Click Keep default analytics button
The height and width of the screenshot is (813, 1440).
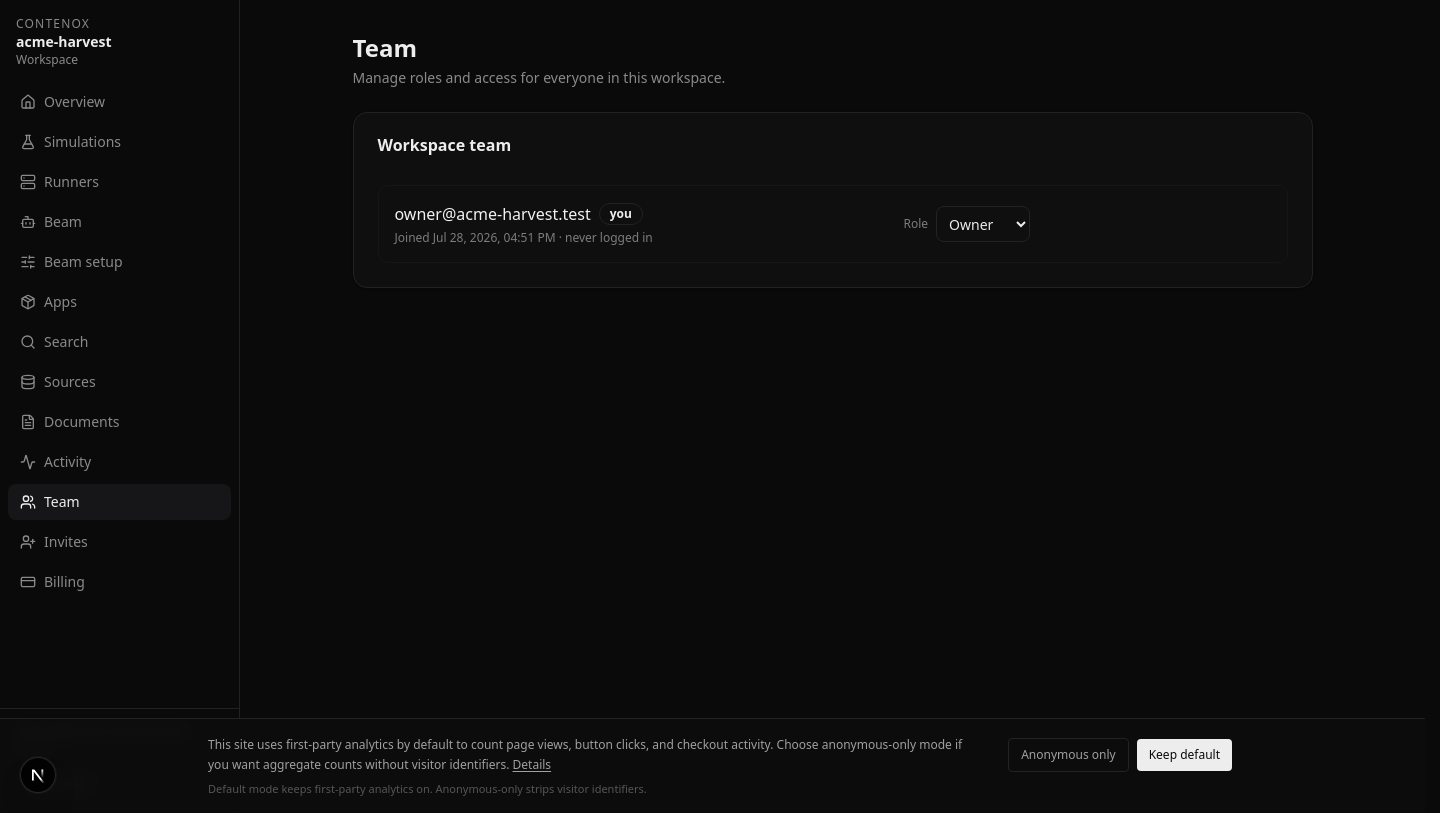pyautogui.click(x=1184, y=755)
